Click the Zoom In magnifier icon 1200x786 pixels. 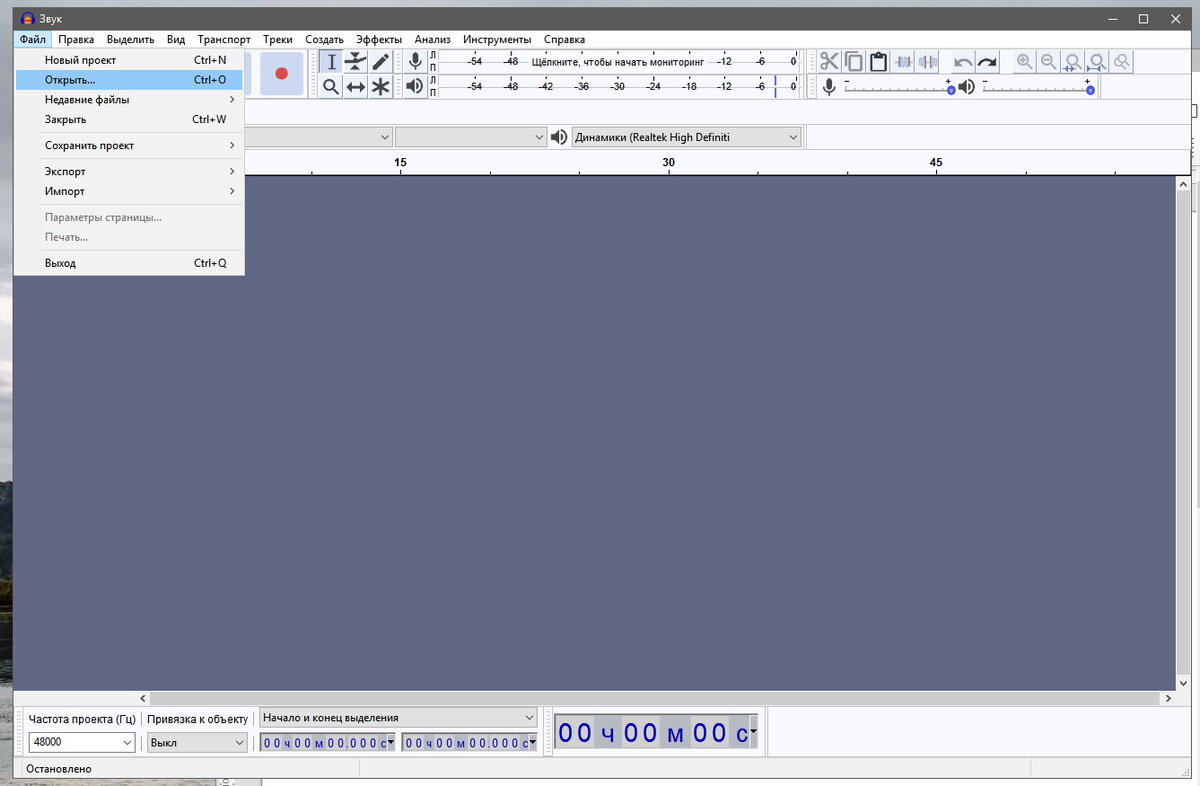[x=1023, y=61]
